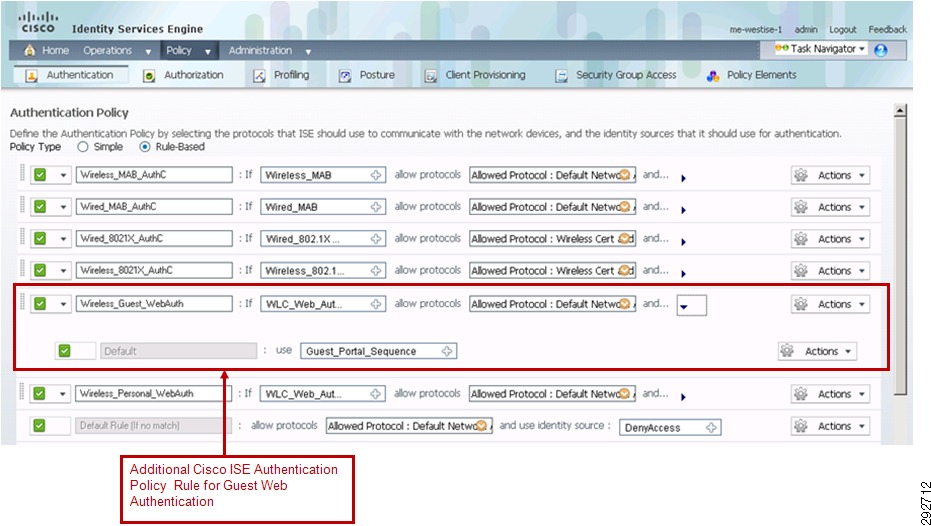This screenshot has height=526, width=931.
Task: Expand the Wireless_MAB_AuthC rule arrow after 'and...'
Action: pyautogui.click(x=683, y=178)
